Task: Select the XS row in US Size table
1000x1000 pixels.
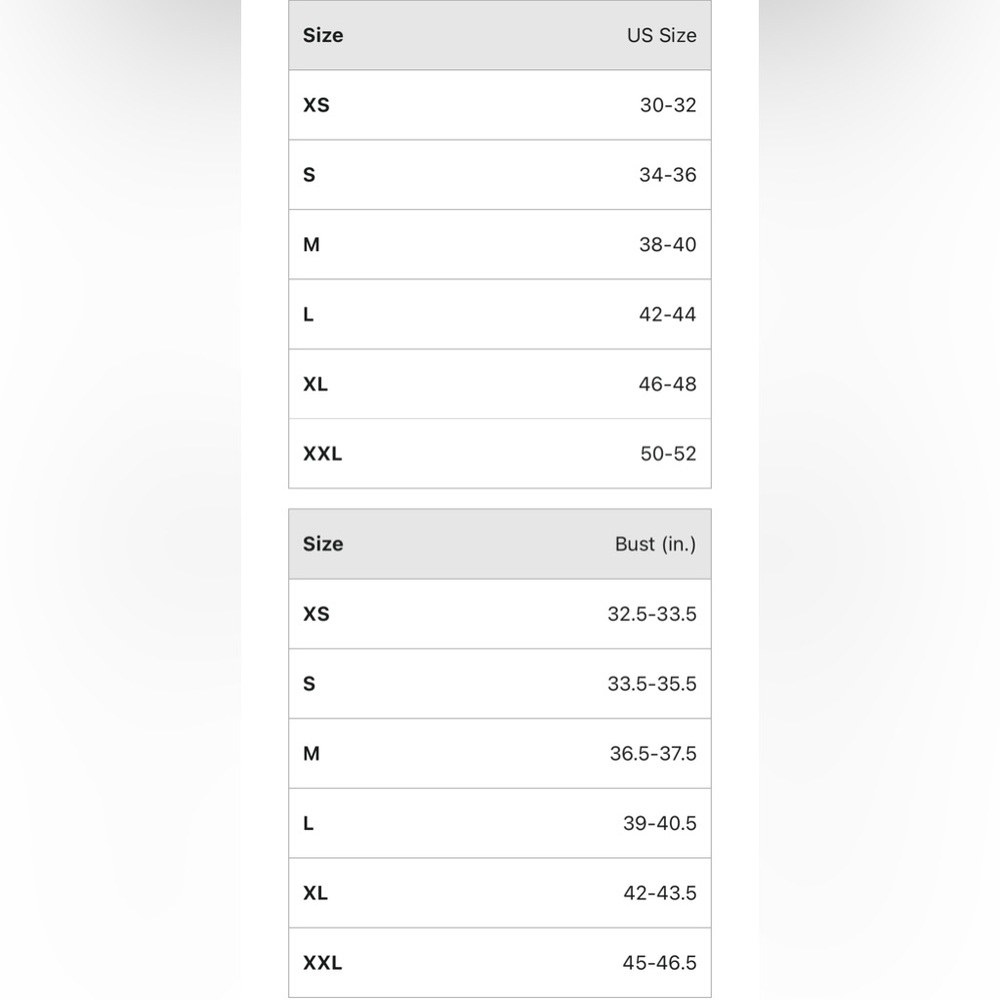Action: pyautogui.click(x=499, y=105)
